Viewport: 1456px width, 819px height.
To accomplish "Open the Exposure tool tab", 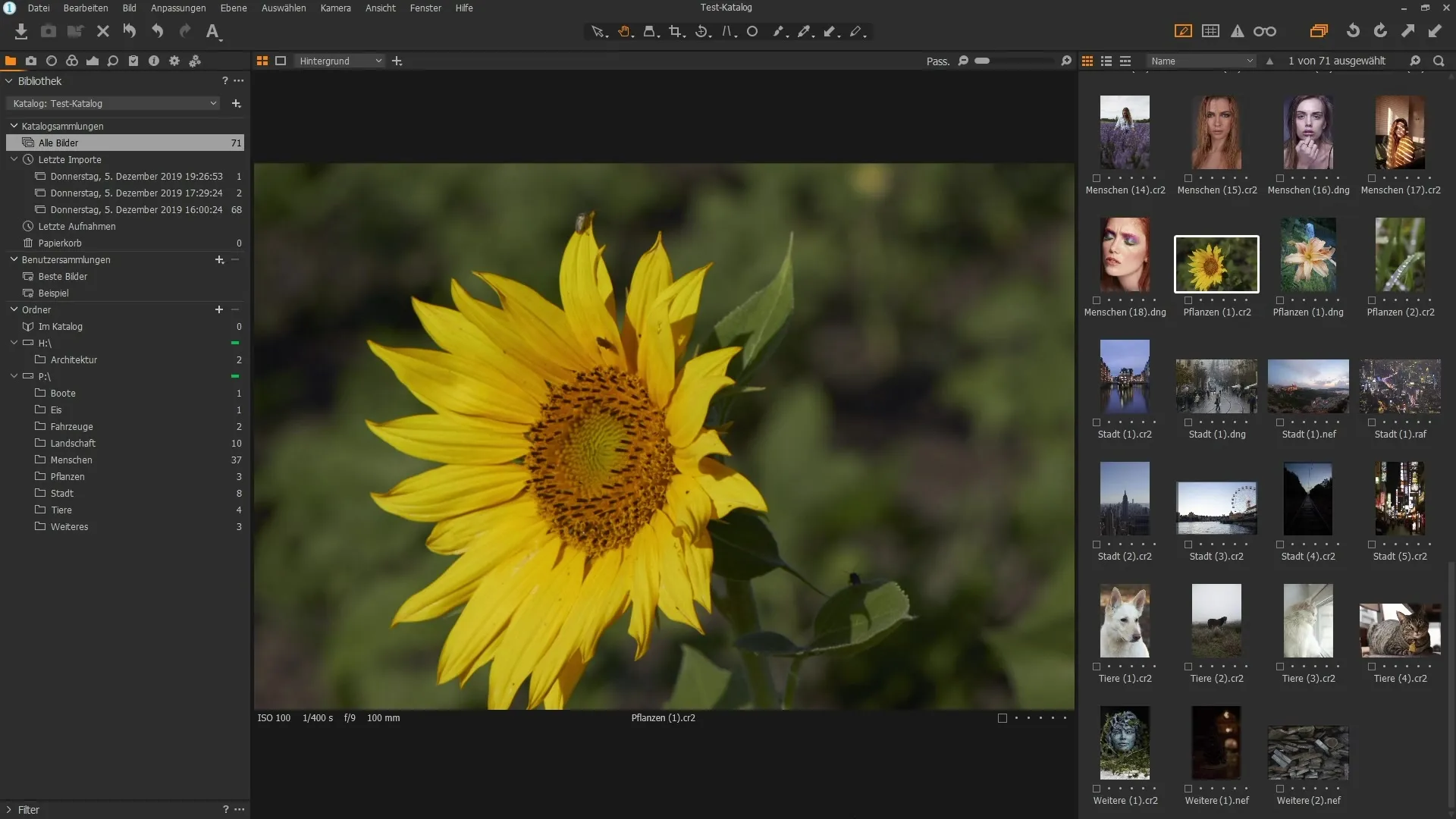I will click(93, 61).
